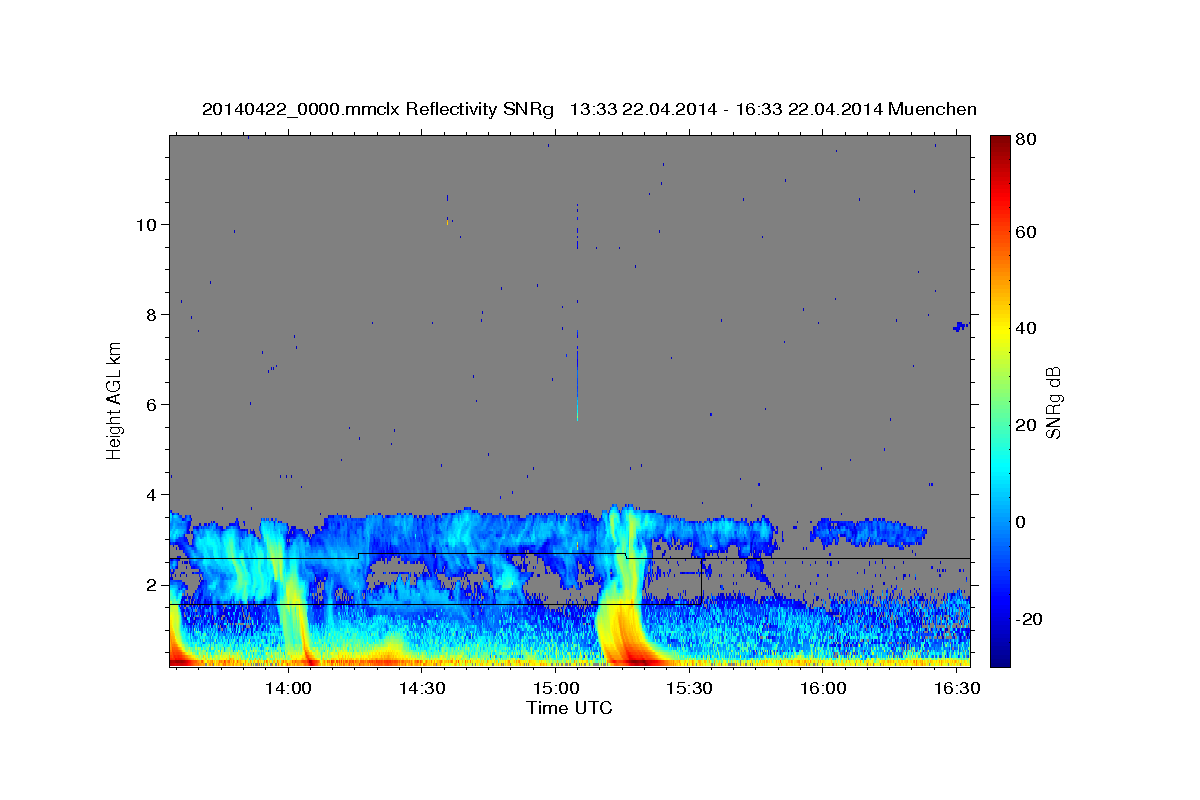Click the date range '13:33 22.04.2014 - 16:33 22.04.2014' in title

pyautogui.click(x=725, y=109)
